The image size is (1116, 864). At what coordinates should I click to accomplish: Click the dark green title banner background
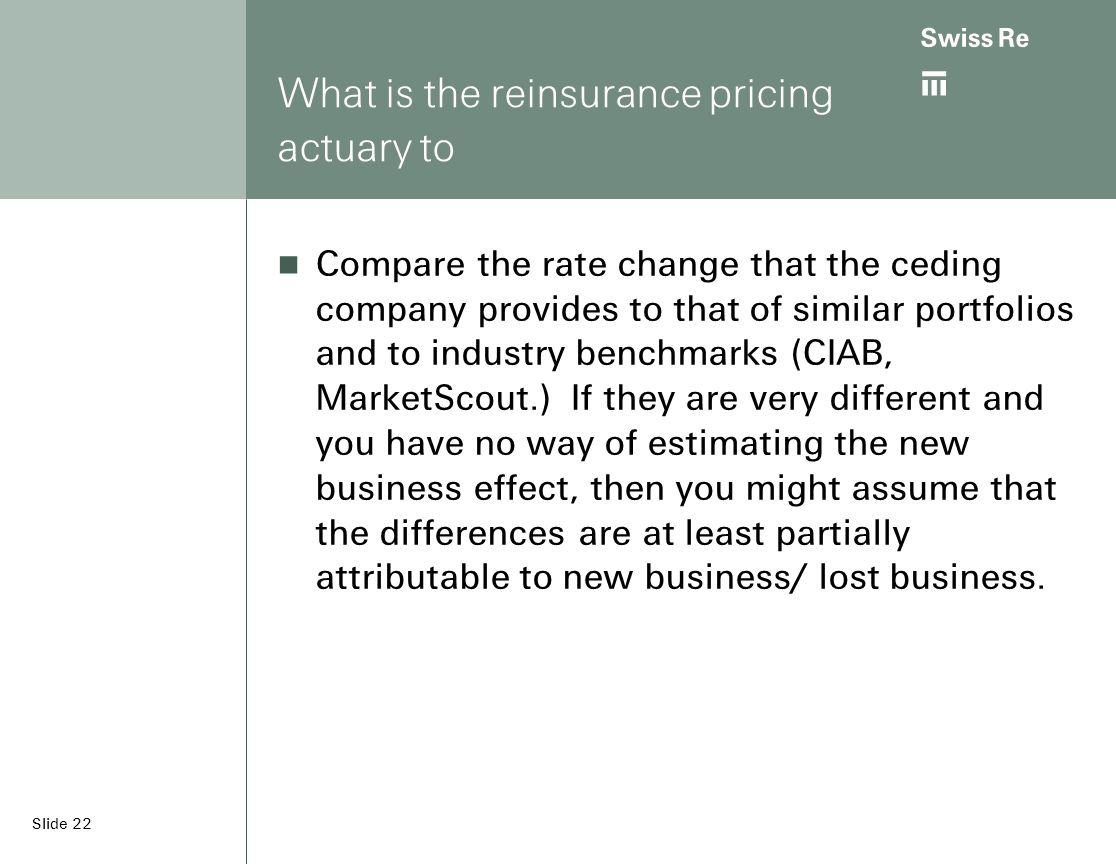point(680,99)
